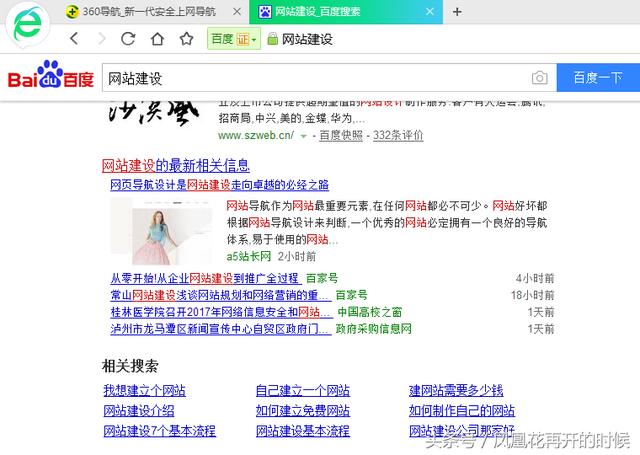Open the 百度 证 certificate dropdown

pyautogui.click(x=234, y=39)
